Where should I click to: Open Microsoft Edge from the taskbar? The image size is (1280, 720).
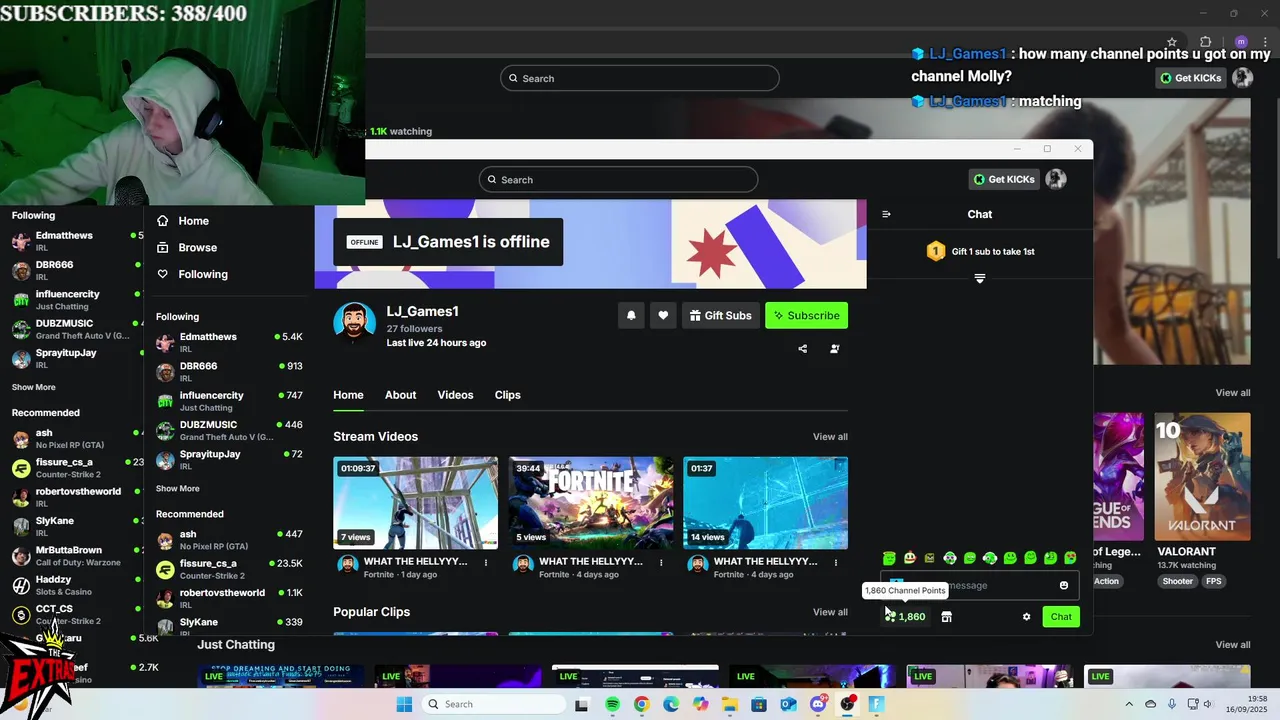(671, 705)
